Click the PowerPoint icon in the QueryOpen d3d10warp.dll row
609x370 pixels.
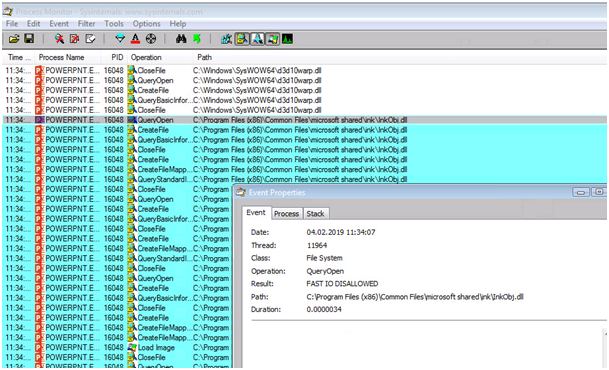click(40, 80)
